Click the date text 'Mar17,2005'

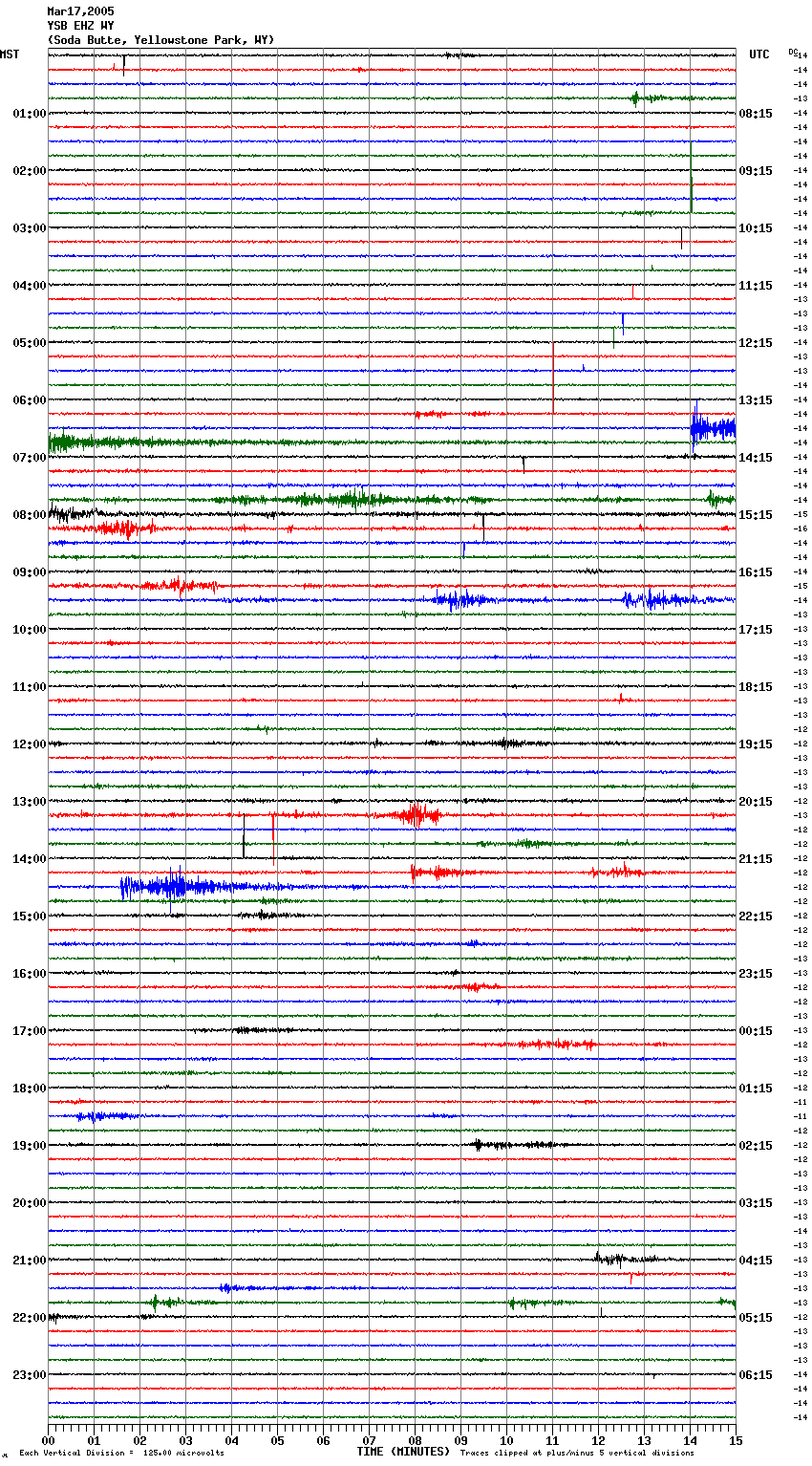(x=80, y=11)
